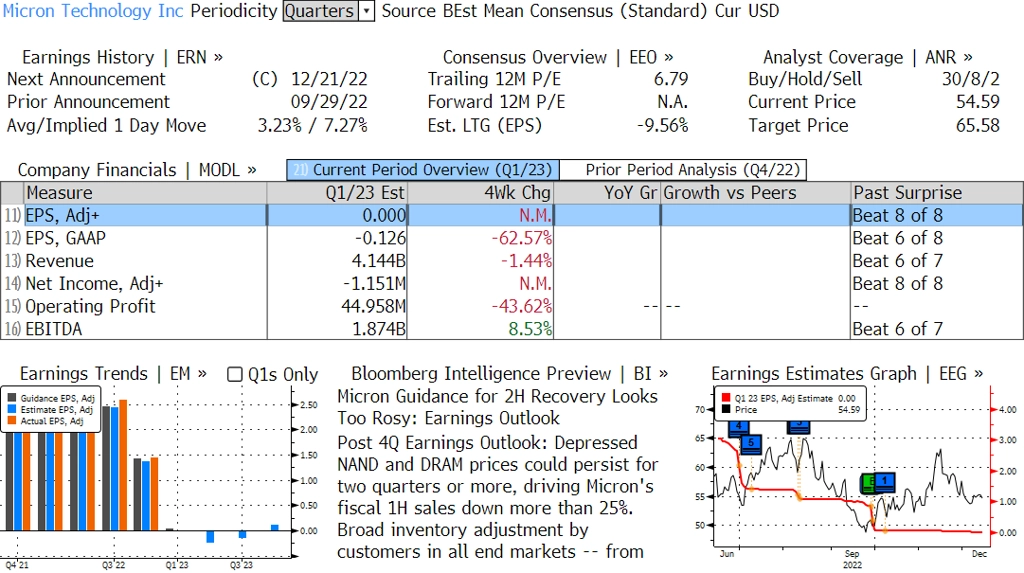This screenshot has height=573, width=1024.
Task: Open Earnings Estimates Graph EEG section
Action: point(847,374)
